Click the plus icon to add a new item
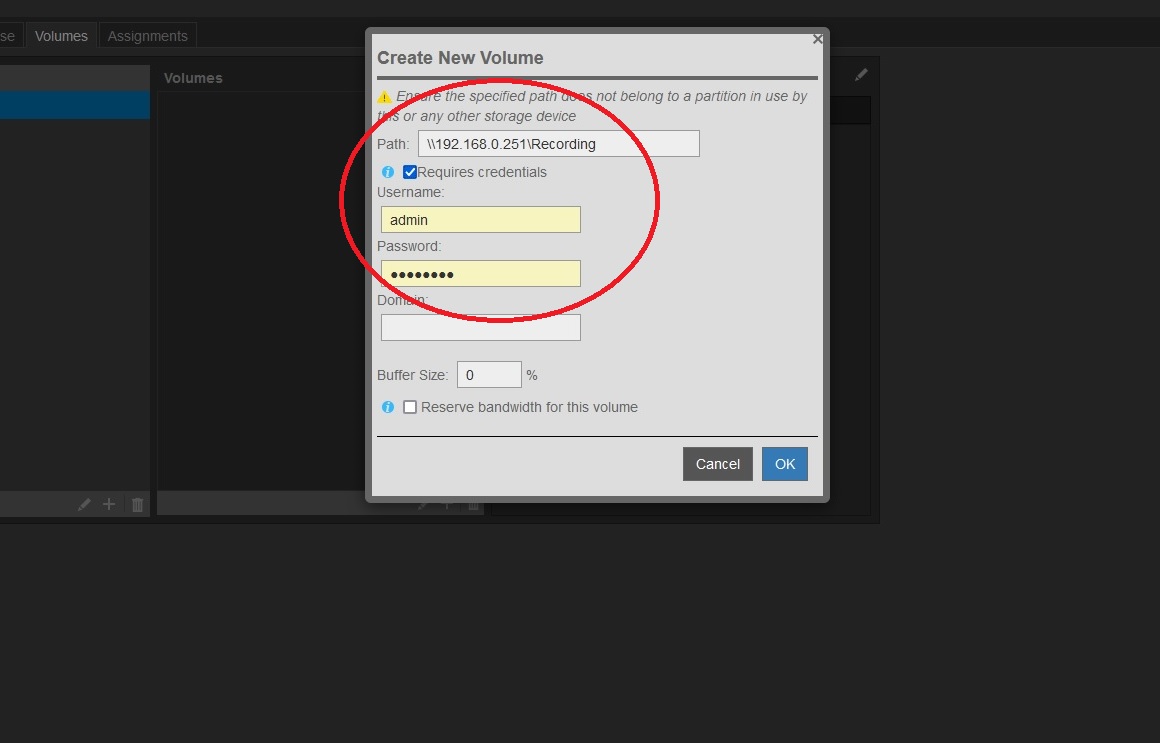 pyautogui.click(x=109, y=504)
